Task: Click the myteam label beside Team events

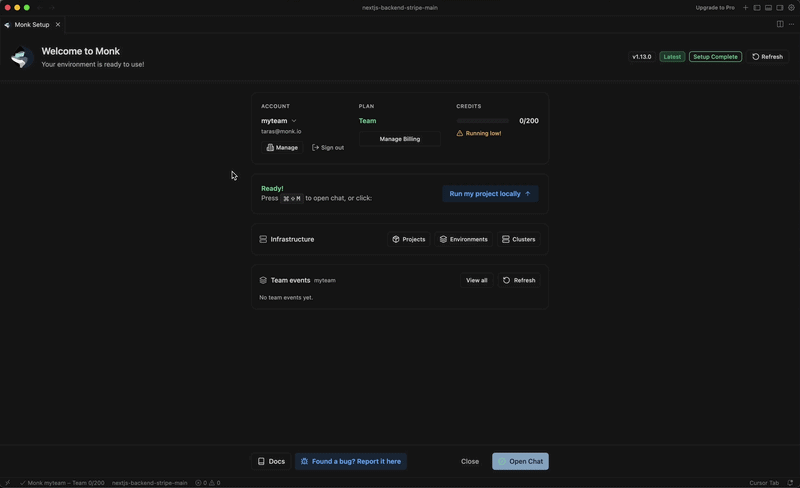Action: (x=324, y=280)
